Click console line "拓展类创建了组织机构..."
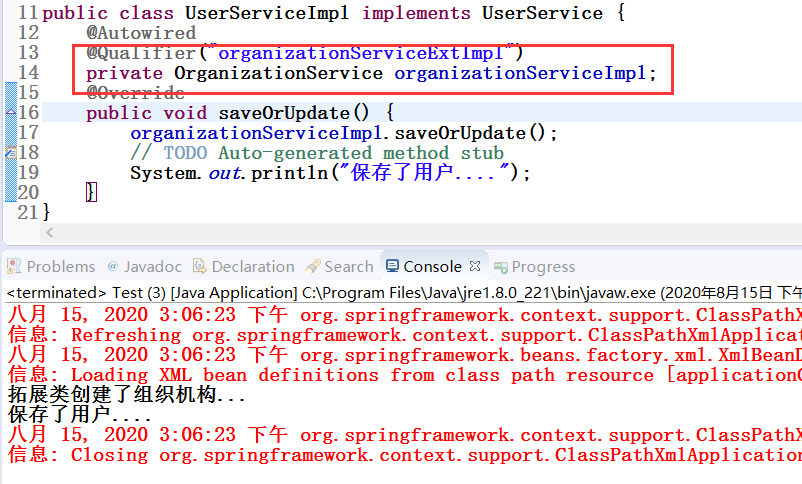This screenshot has width=802, height=484. 127,395
